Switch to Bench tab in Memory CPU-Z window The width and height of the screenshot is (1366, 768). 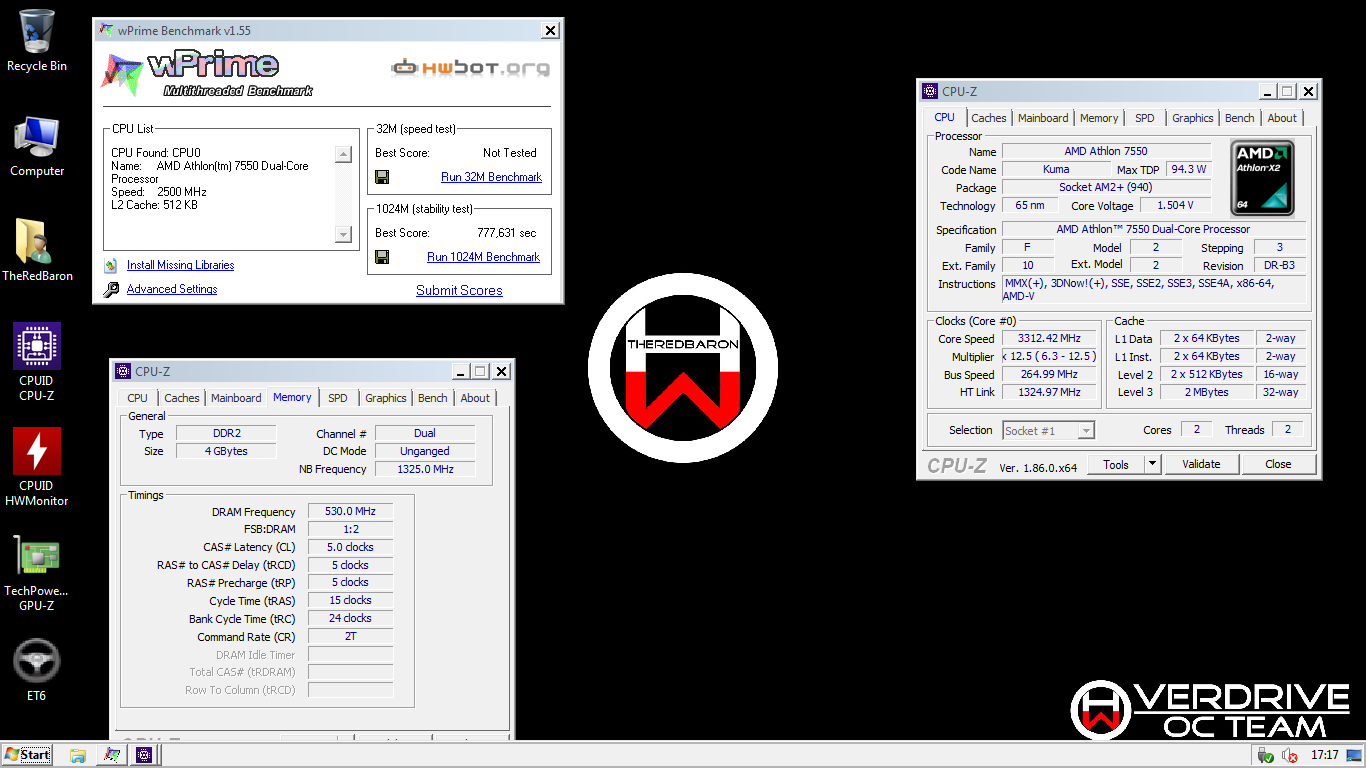point(433,398)
